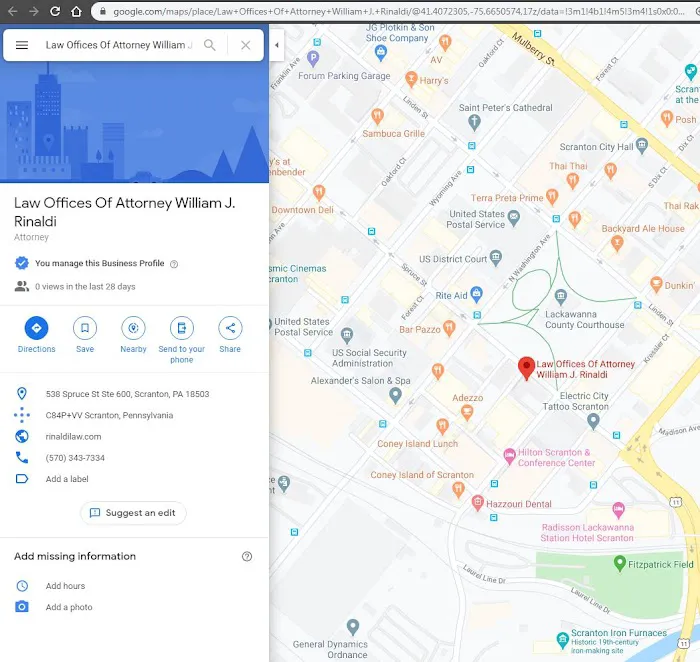Open the hamburger menu in search bar
This screenshot has width=700, height=662.
[x=22, y=45]
